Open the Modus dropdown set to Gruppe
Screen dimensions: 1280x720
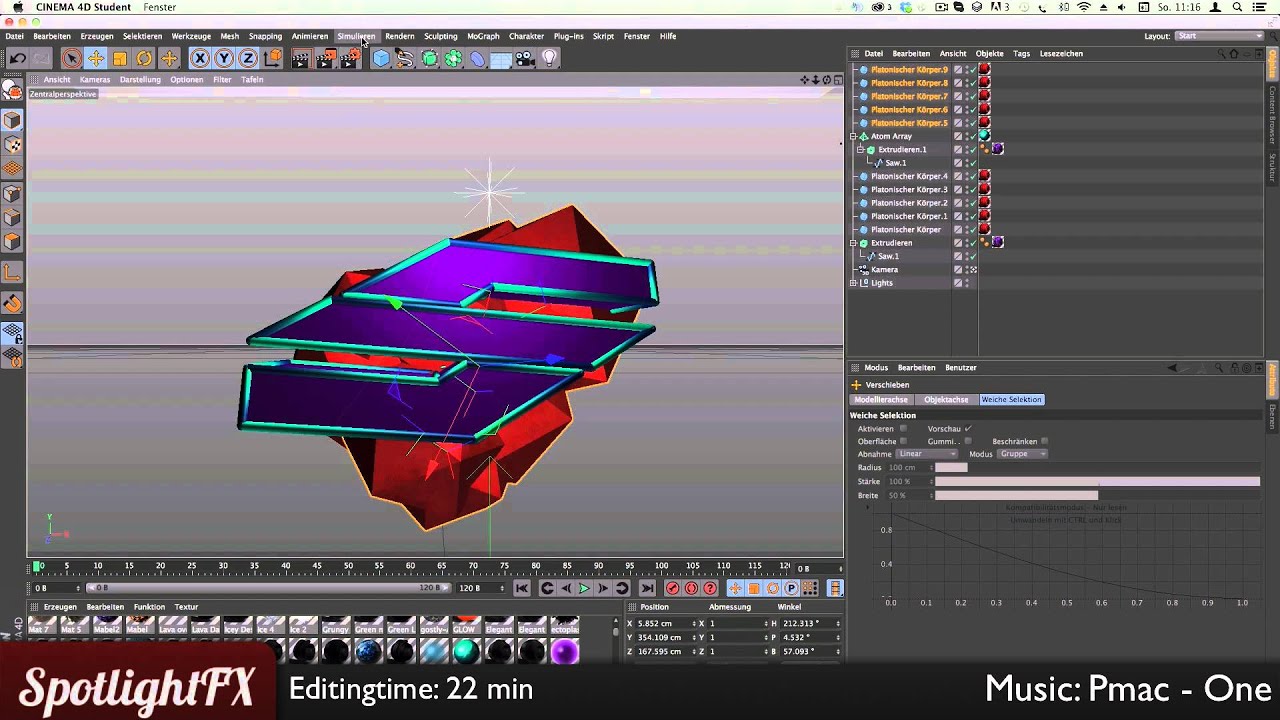1022,454
